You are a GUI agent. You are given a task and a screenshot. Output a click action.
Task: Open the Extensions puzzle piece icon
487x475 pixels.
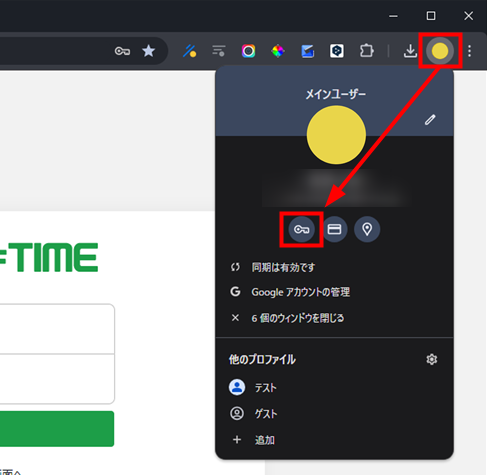[366, 51]
